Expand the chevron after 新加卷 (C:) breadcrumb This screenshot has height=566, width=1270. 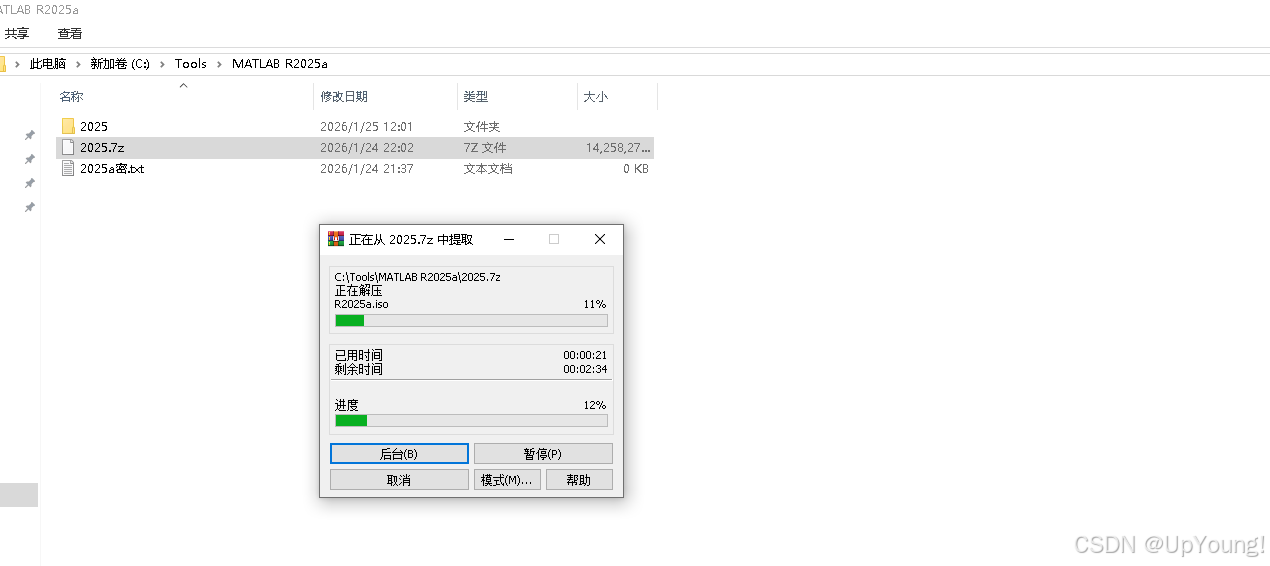162,63
